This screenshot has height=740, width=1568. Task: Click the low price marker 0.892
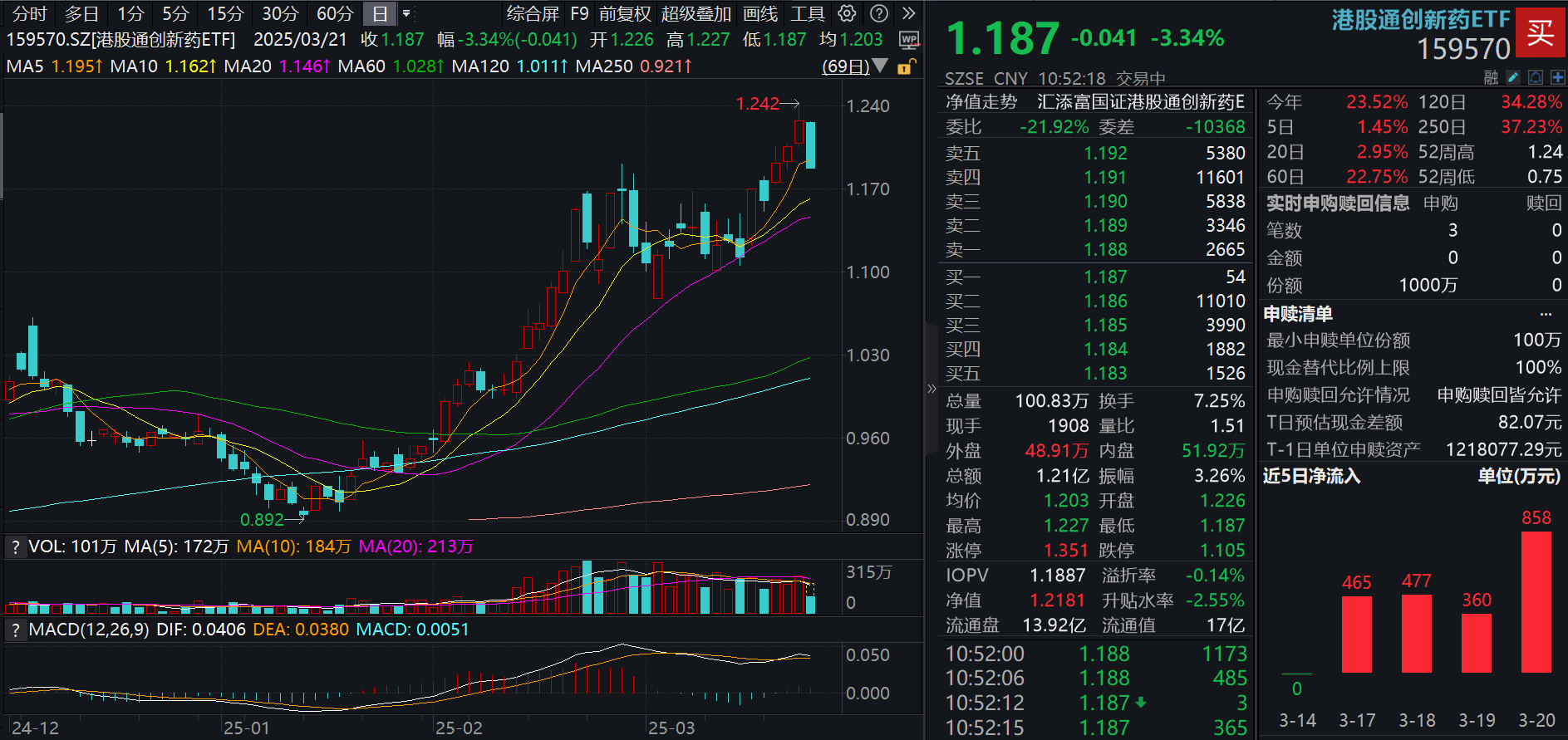(x=262, y=520)
